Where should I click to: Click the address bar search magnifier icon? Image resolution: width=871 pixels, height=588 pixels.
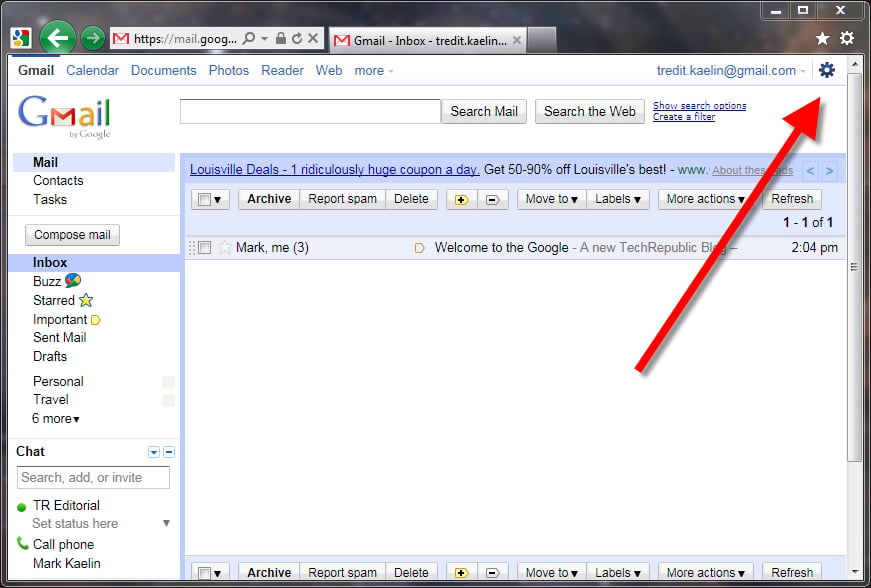click(x=249, y=38)
